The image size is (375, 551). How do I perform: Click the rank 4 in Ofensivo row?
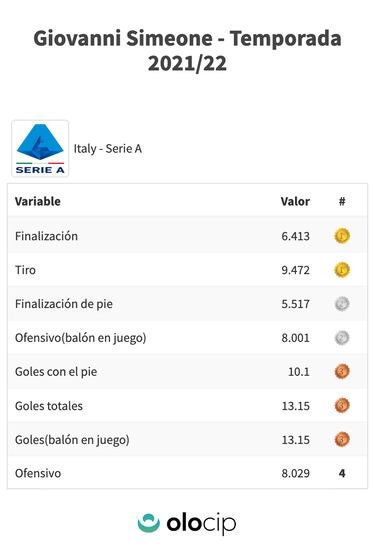(342, 473)
